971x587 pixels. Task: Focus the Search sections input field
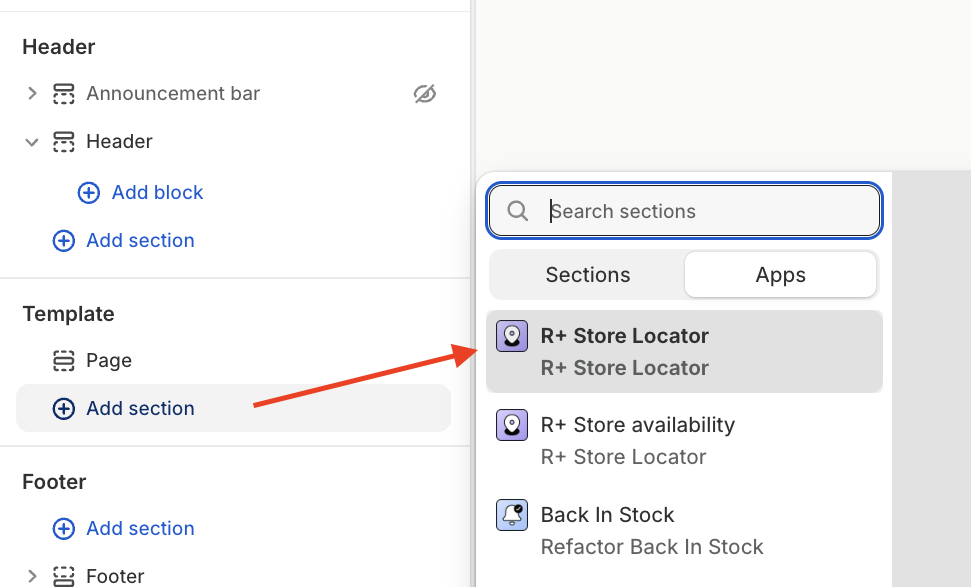[684, 211]
